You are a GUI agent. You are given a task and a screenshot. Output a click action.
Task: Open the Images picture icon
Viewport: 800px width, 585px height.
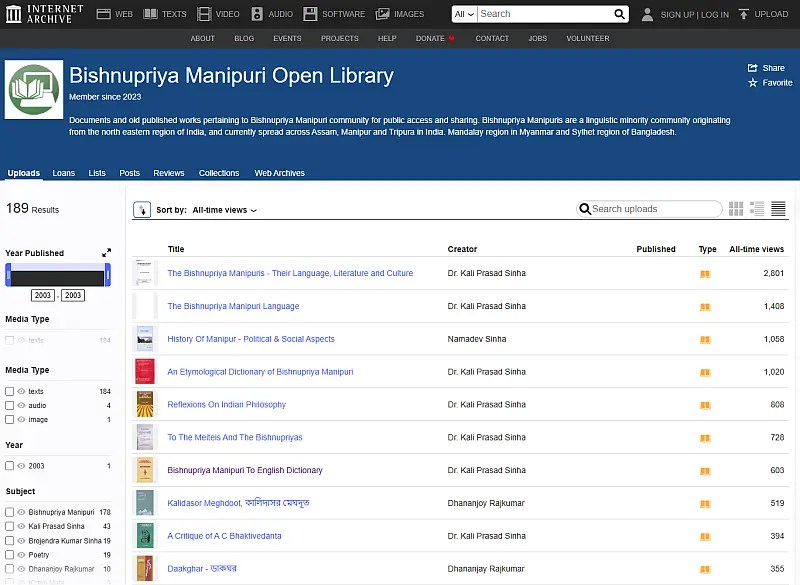click(382, 14)
